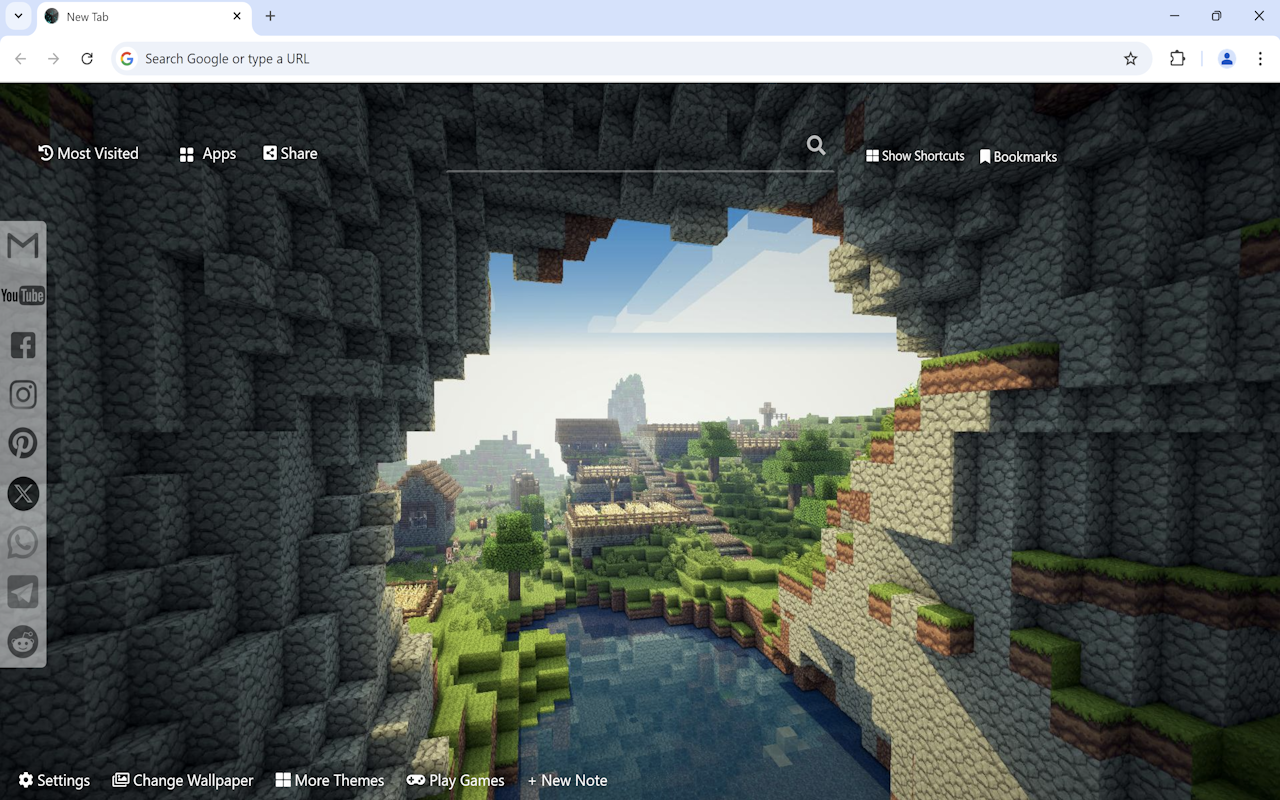Open Facebook from the sidebar
Screen dimensions: 1280x800
point(22,345)
